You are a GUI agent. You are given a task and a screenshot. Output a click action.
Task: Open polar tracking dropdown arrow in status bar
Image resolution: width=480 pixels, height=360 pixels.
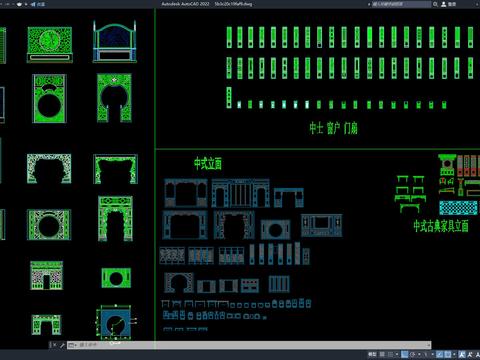(x=419, y=354)
